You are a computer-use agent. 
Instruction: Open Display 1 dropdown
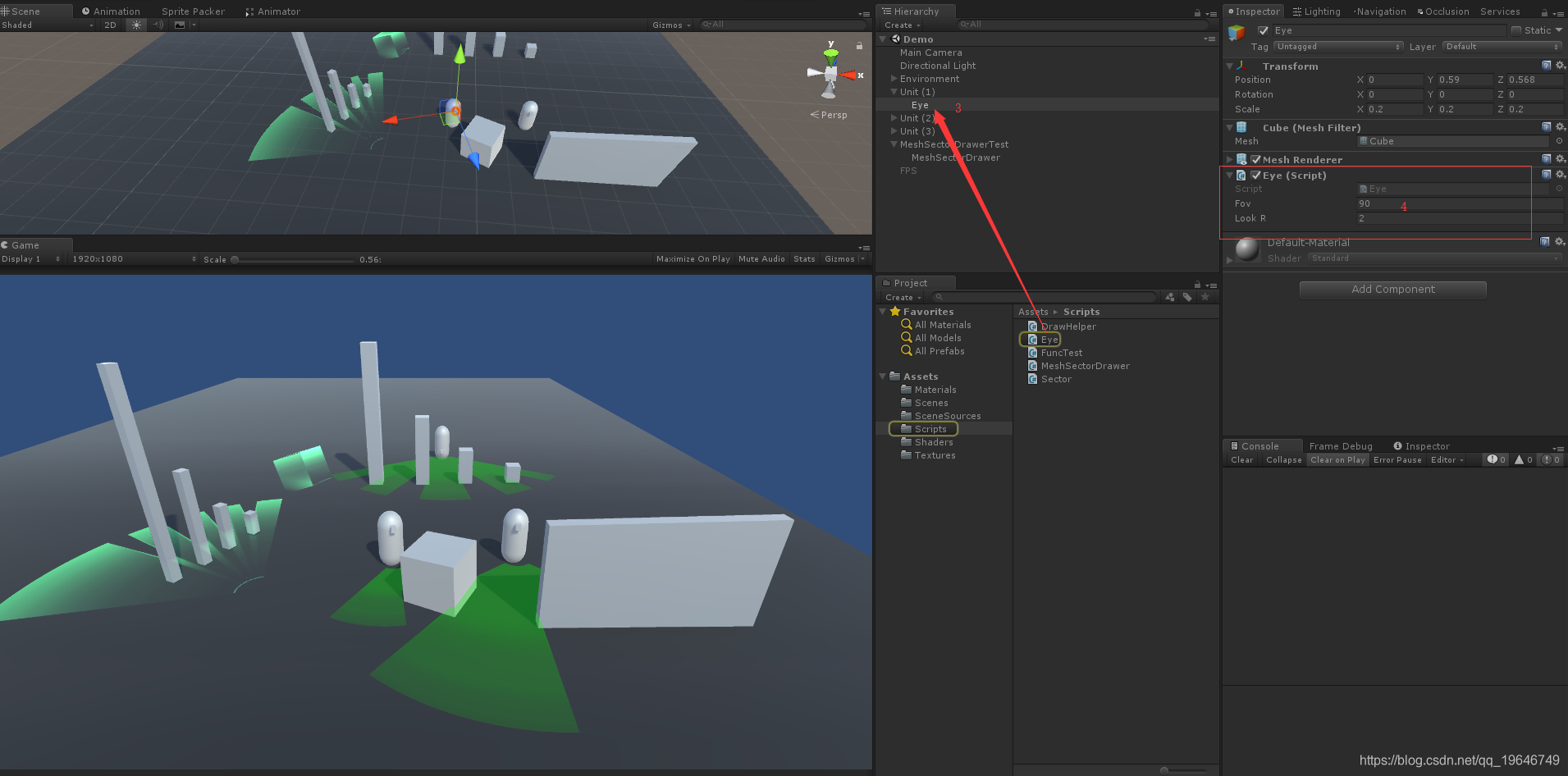[x=31, y=258]
